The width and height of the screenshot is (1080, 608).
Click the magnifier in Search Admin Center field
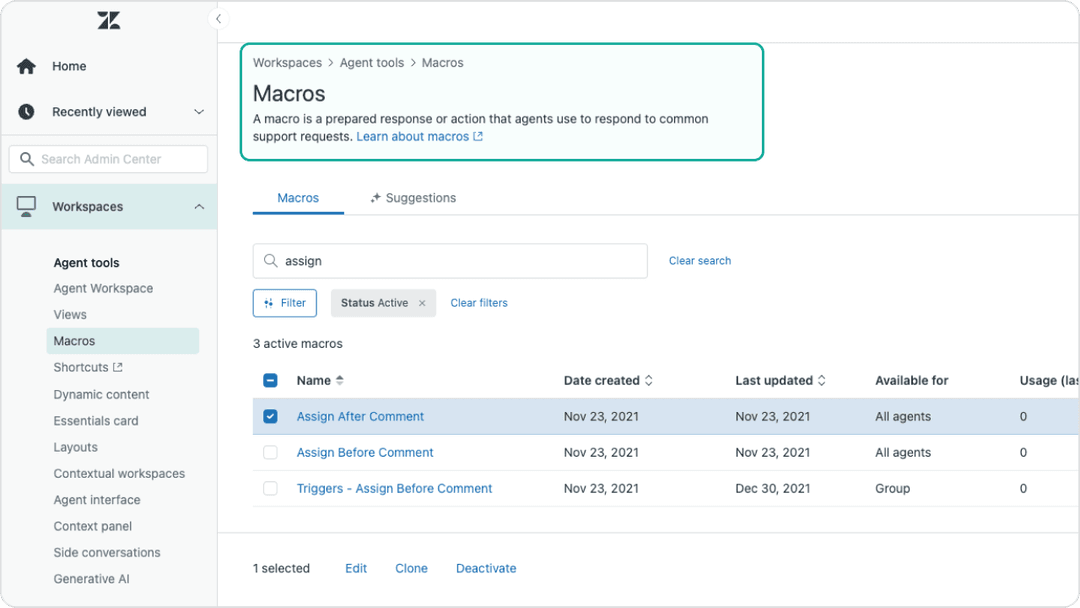pyautogui.click(x=29, y=159)
